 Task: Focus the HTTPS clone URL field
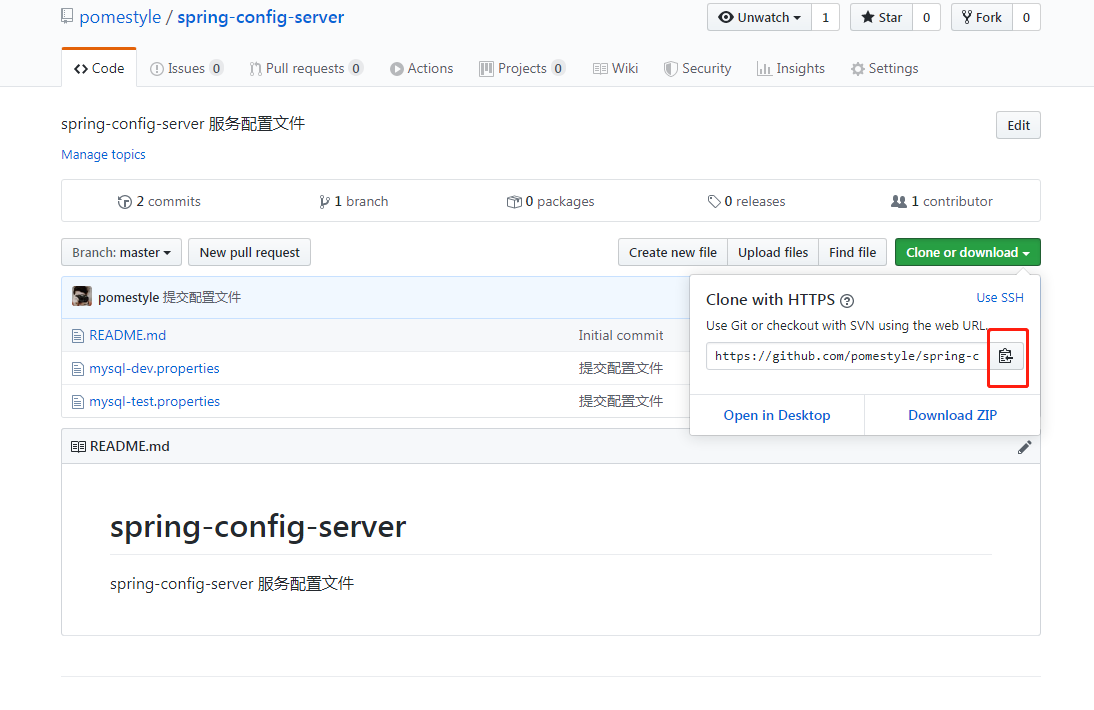pyautogui.click(x=847, y=356)
